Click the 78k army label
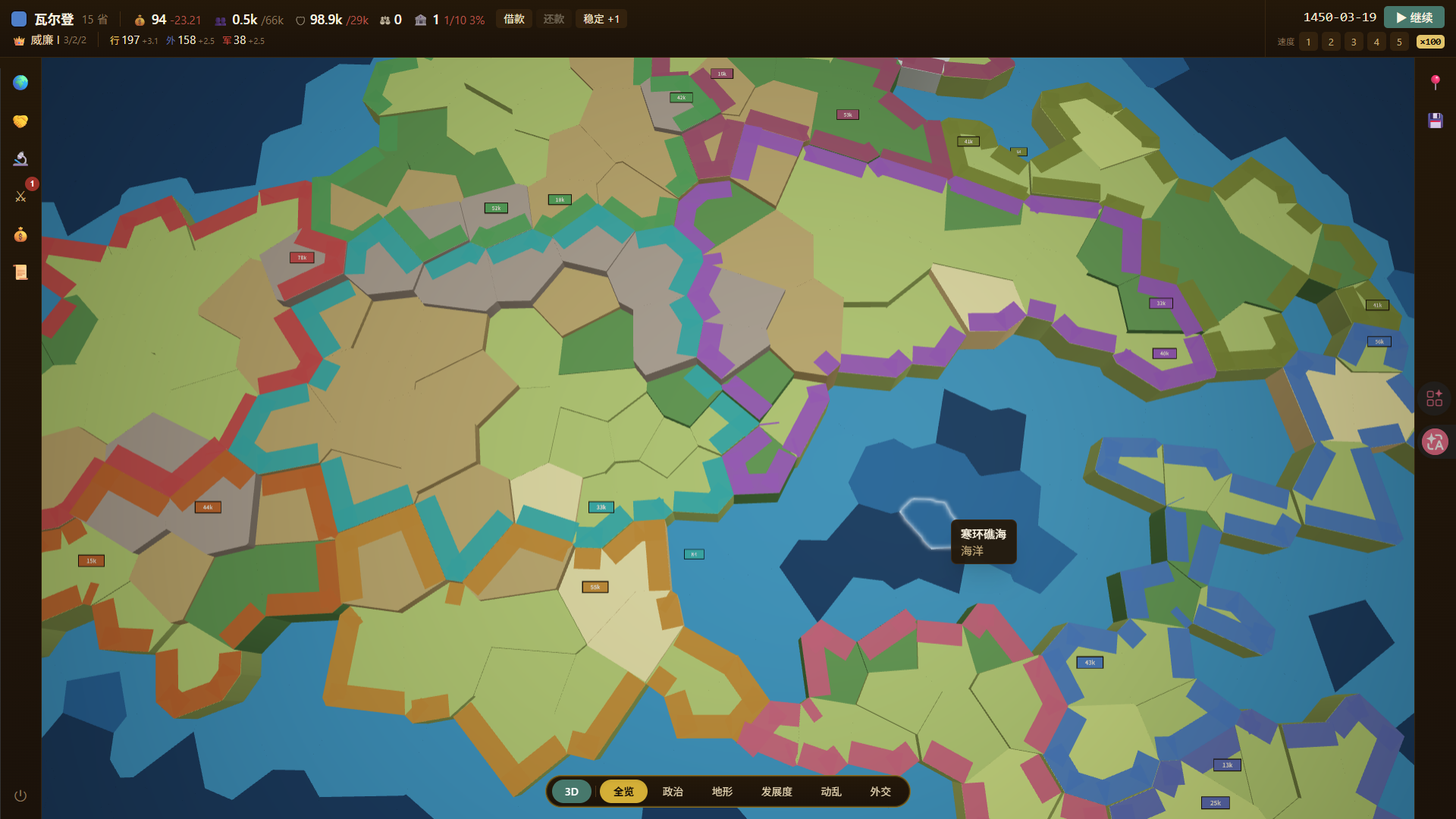 [x=302, y=258]
